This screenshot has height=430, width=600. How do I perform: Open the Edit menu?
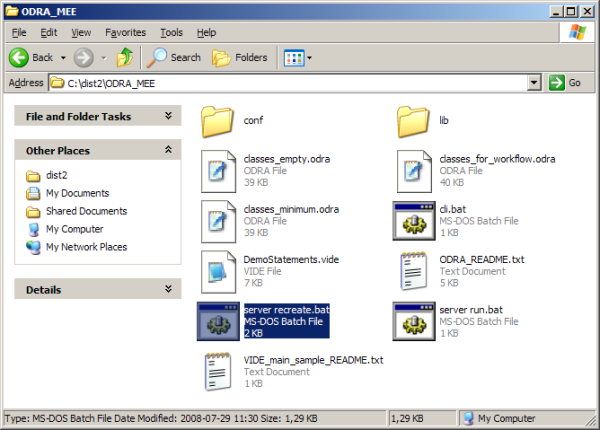49,33
